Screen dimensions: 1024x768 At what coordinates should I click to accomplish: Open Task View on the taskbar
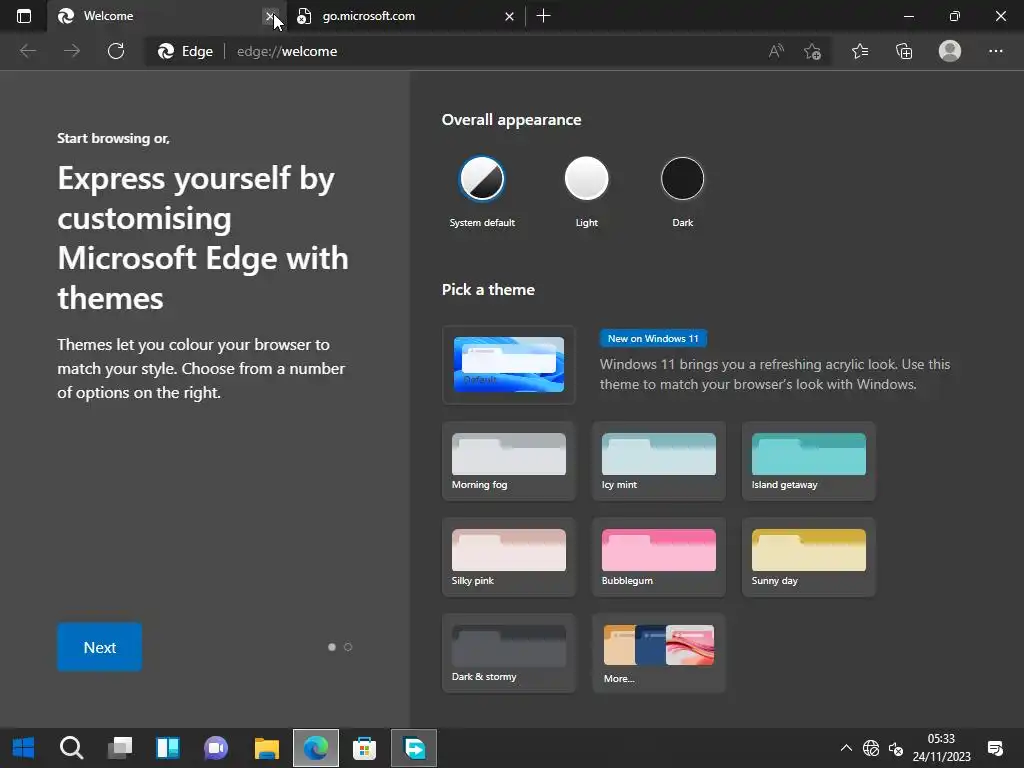(120, 748)
